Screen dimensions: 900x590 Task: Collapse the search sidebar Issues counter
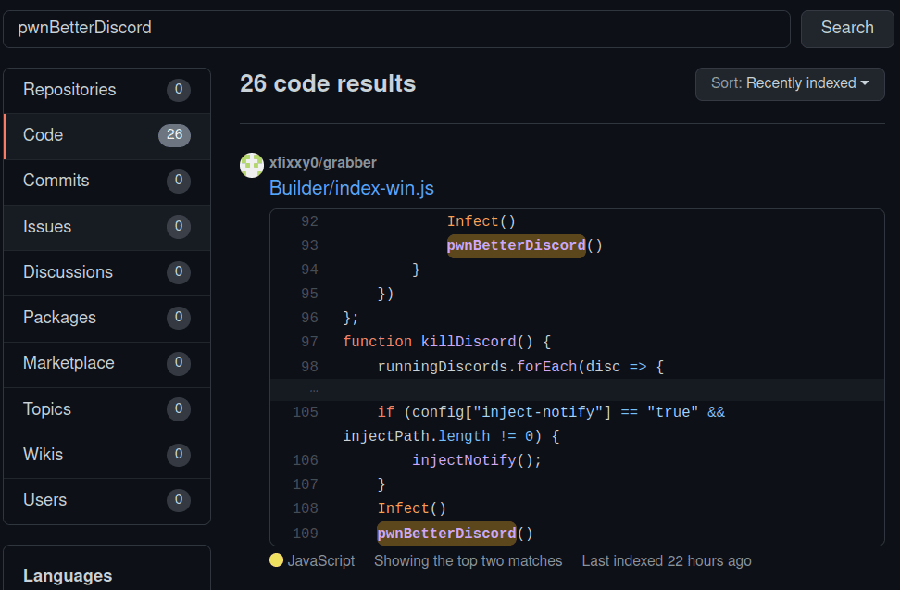178,227
